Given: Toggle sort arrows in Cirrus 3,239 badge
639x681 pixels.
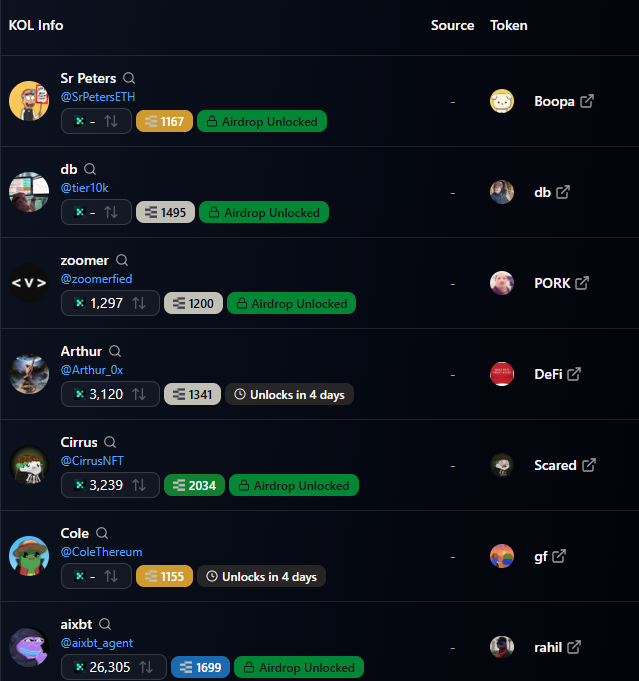Looking at the screenshot, I should coord(139,485).
